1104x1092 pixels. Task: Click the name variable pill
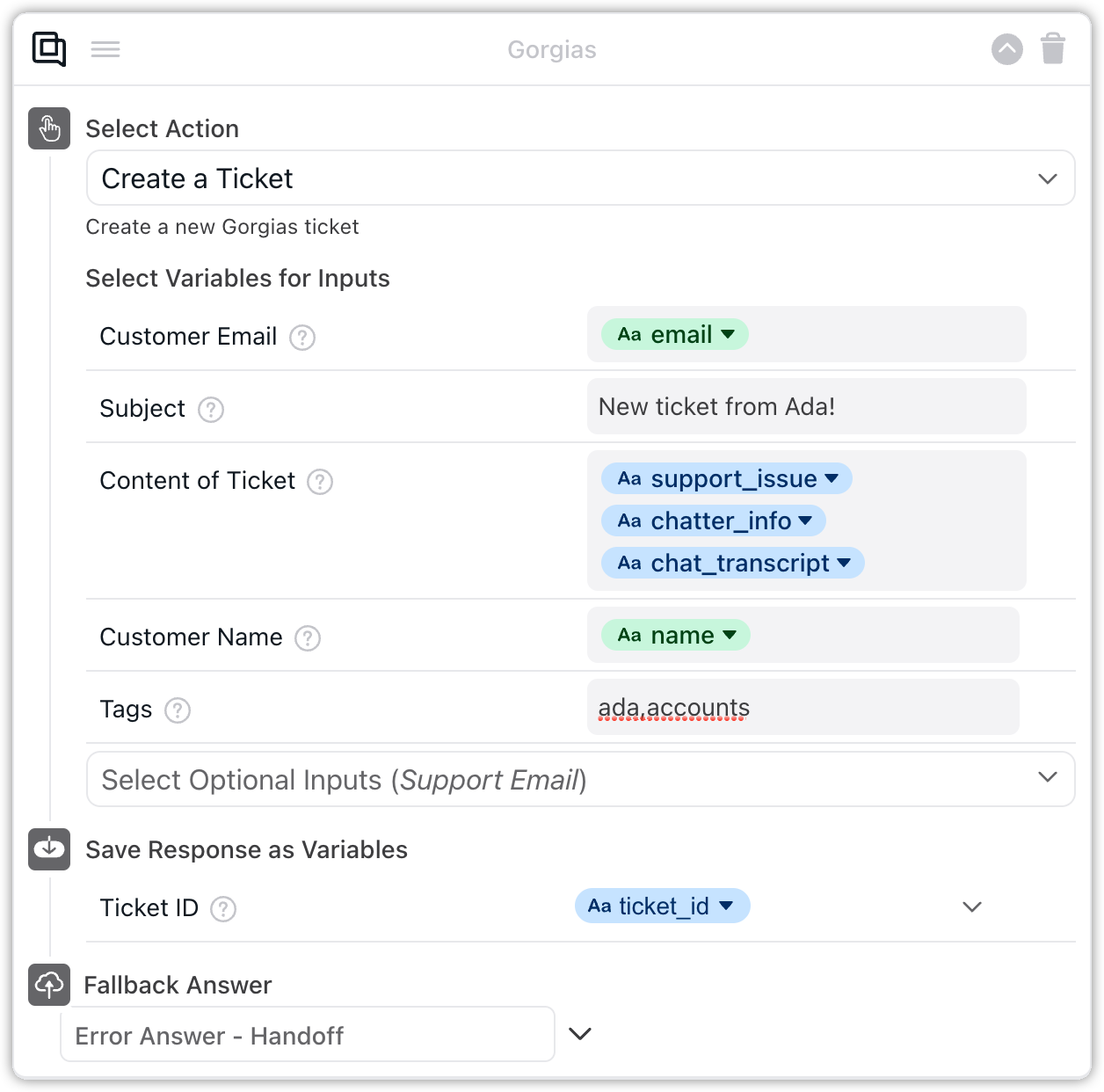675,636
